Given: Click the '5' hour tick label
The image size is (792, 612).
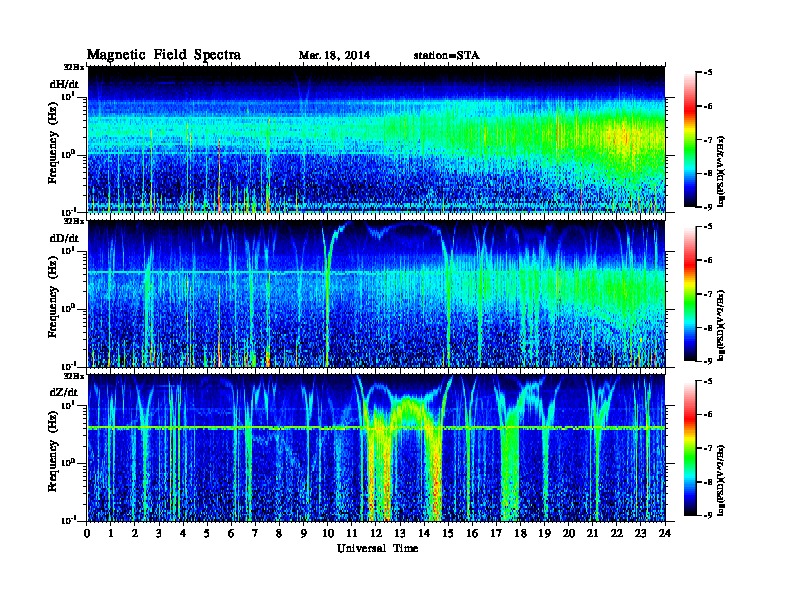Looking at the screenshot, I should [207, 533].
